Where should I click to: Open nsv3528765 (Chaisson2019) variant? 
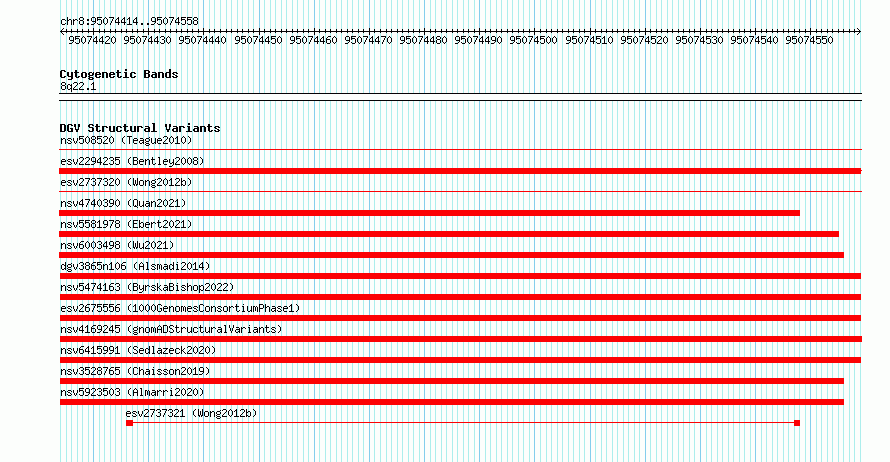click(x=135, y=371)
